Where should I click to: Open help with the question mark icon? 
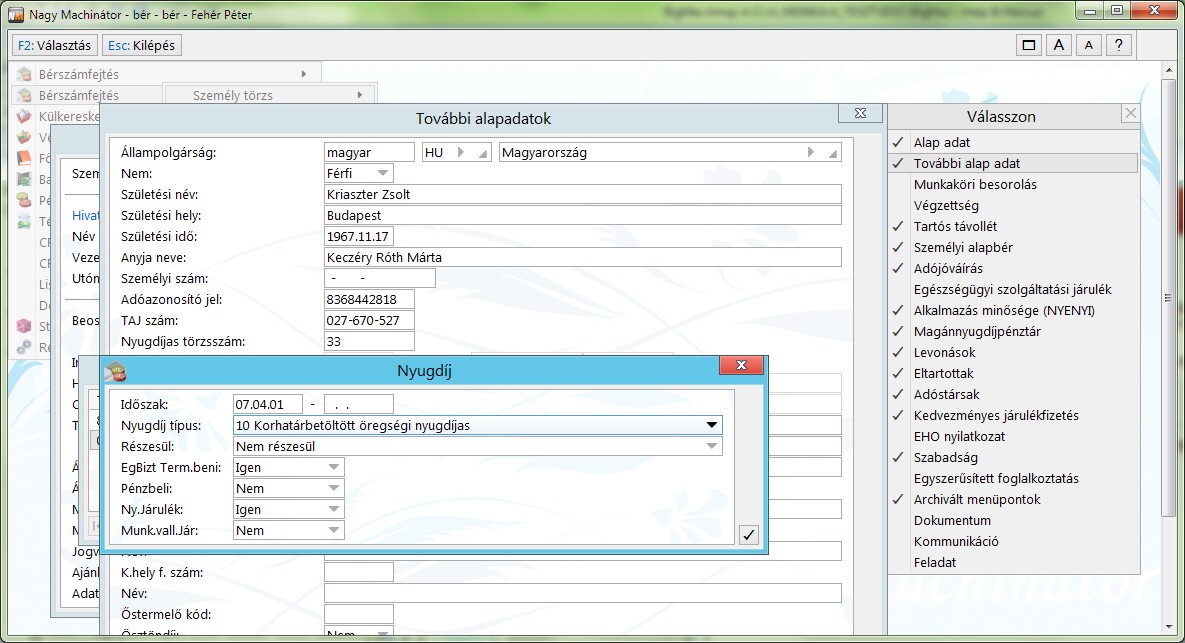pos(1118,45)
